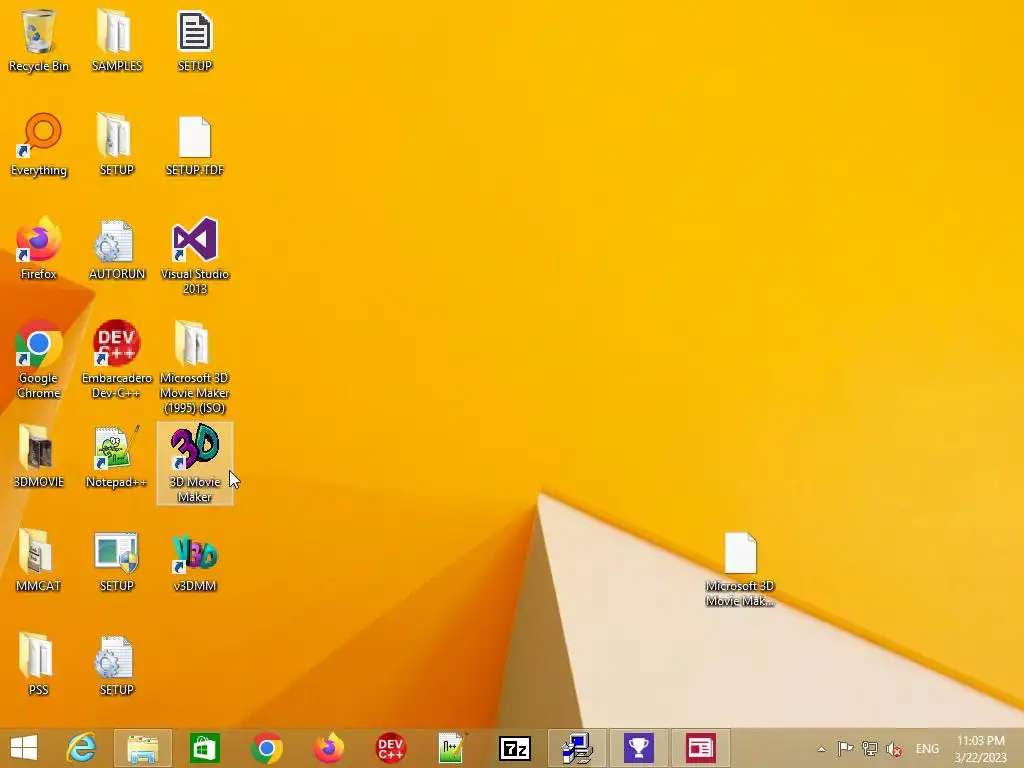Open the Windows Start button

point(24,748)
